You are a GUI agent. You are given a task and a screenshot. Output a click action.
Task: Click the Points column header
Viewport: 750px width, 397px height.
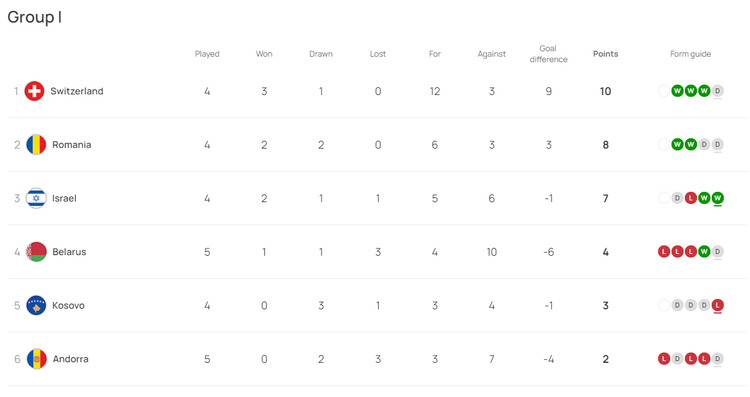pyautogui.click(x=606, y=54)
